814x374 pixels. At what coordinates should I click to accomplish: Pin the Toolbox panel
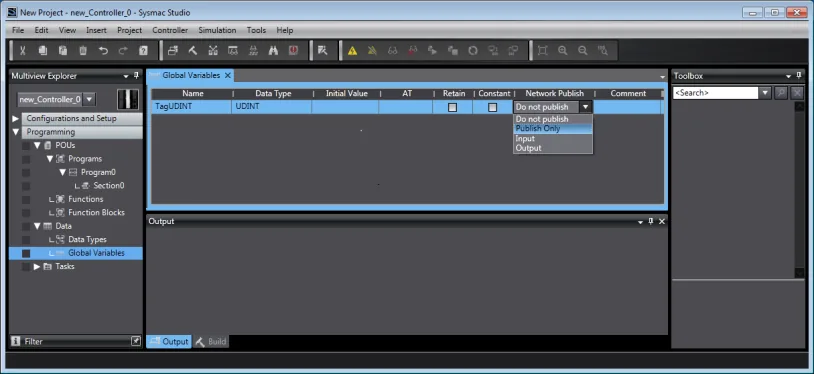pyautogui.click(x=798, y=76)
